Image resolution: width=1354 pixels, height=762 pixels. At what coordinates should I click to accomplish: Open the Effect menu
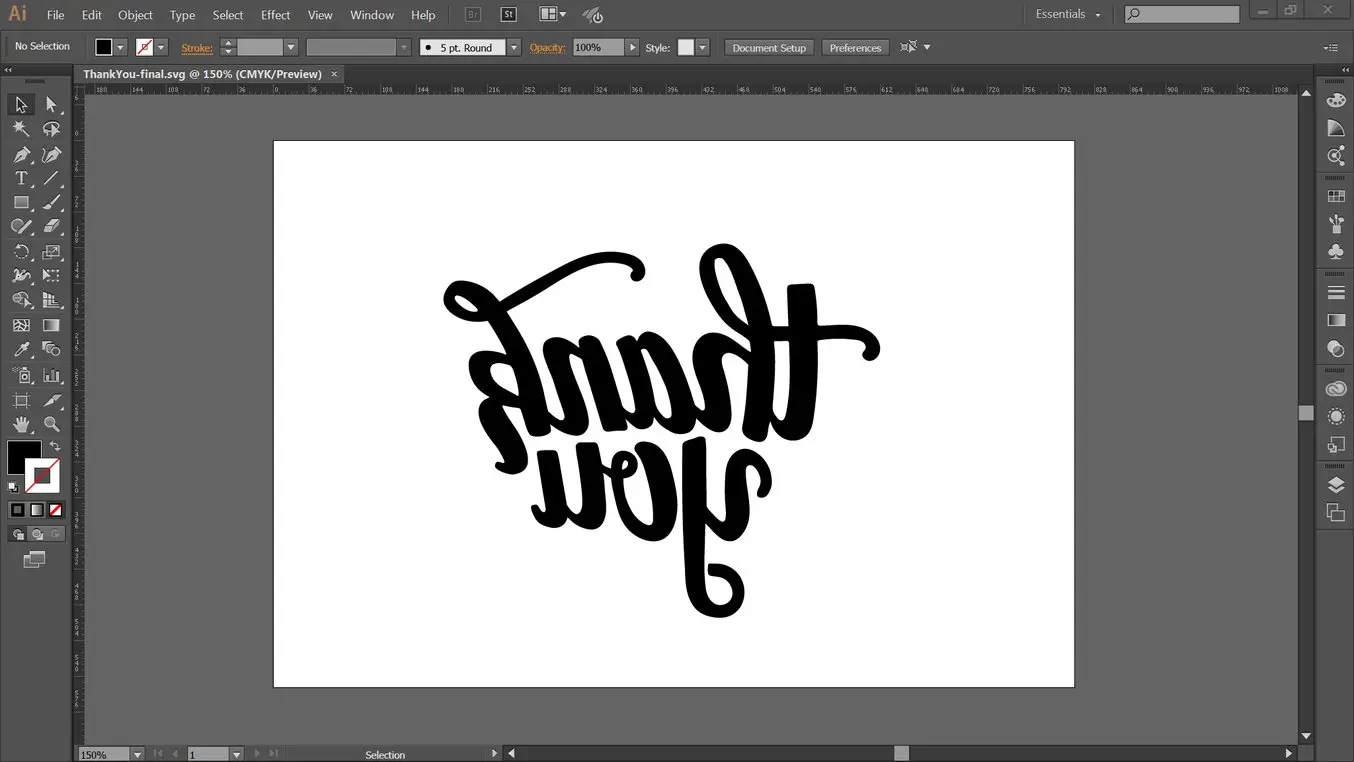[275, 15]
